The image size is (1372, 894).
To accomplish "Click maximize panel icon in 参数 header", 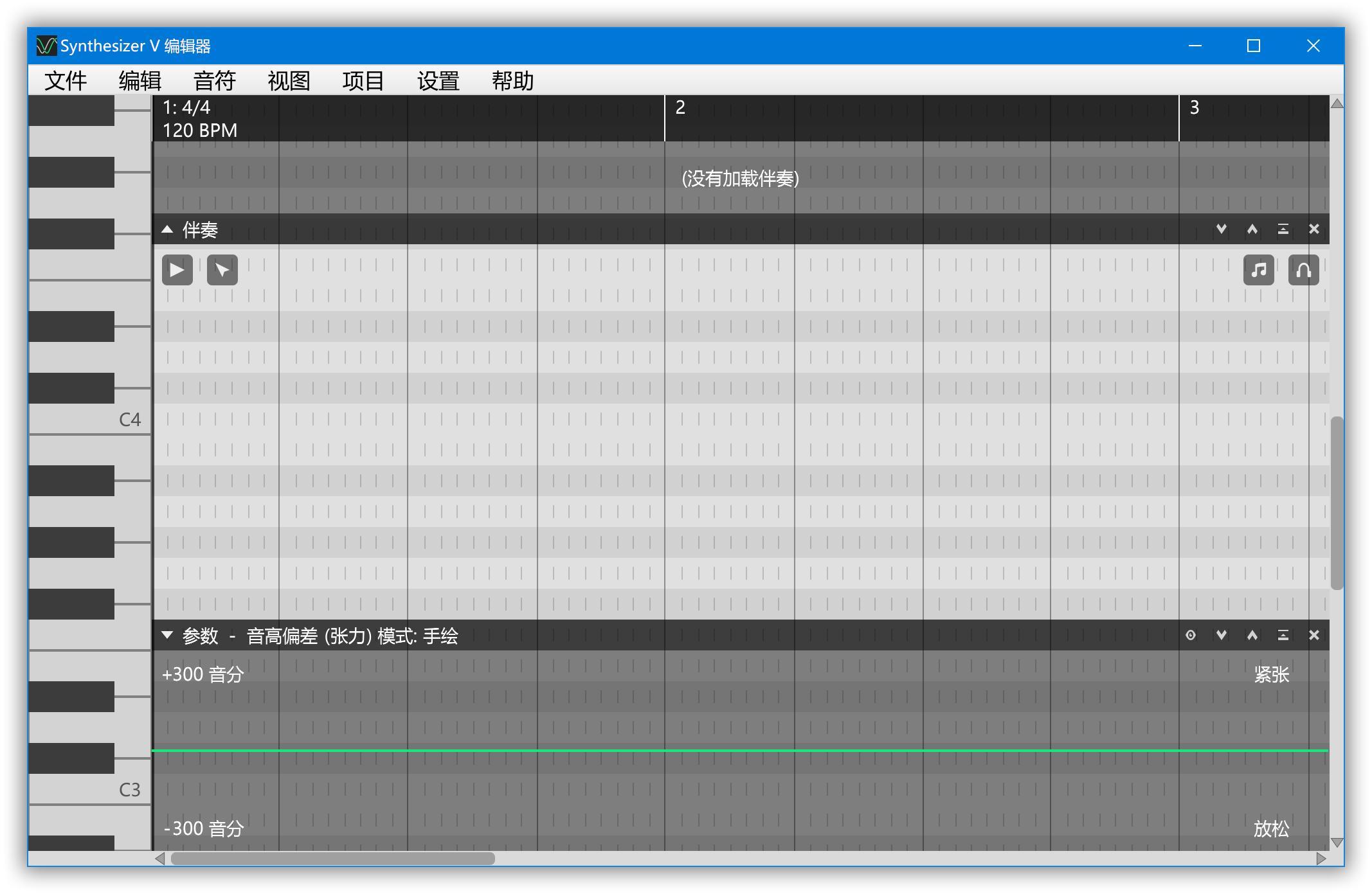I will tap(1283, 636).
